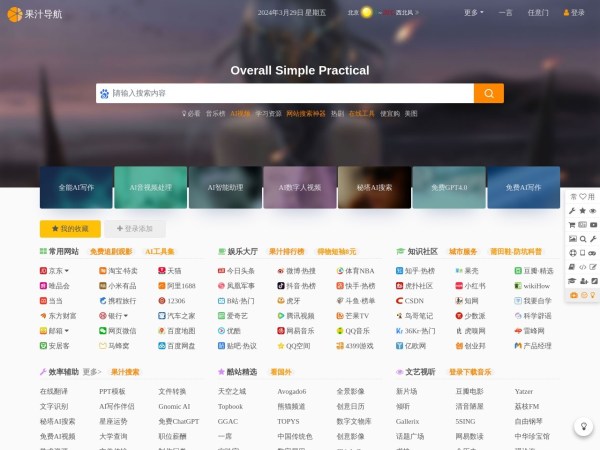Open the 抖音·热榜 site link
600x450 pixels.
297,285
